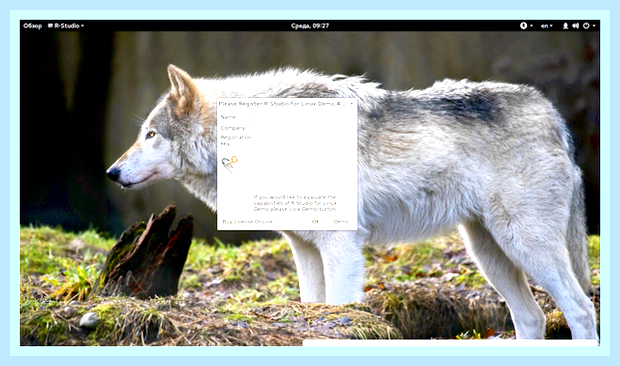Click the Demo button in register dialog
This screenshot has height=366, width=620.
pos(341,222)
